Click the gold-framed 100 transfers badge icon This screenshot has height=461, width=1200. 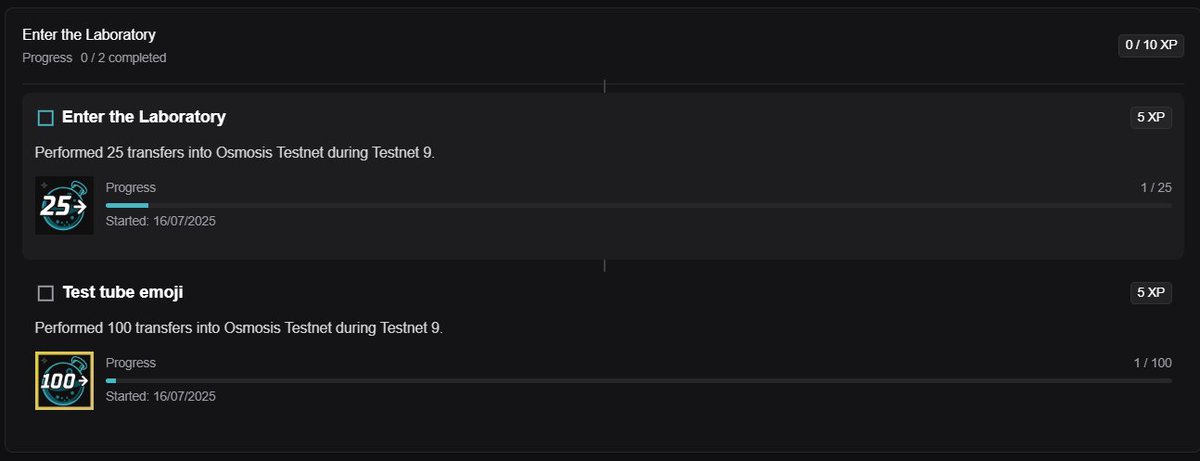pos(64,381)
